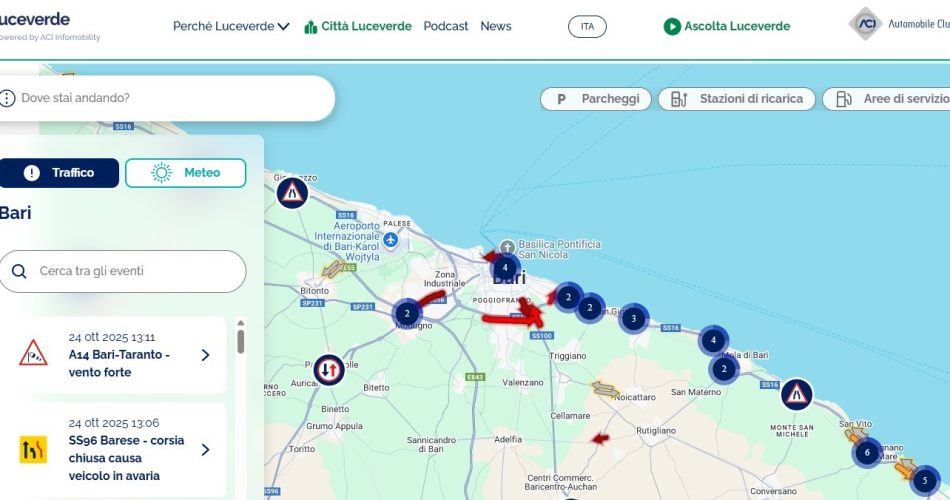Open the cluster of 4 near Mola di Bari

(x=713, y=340)
